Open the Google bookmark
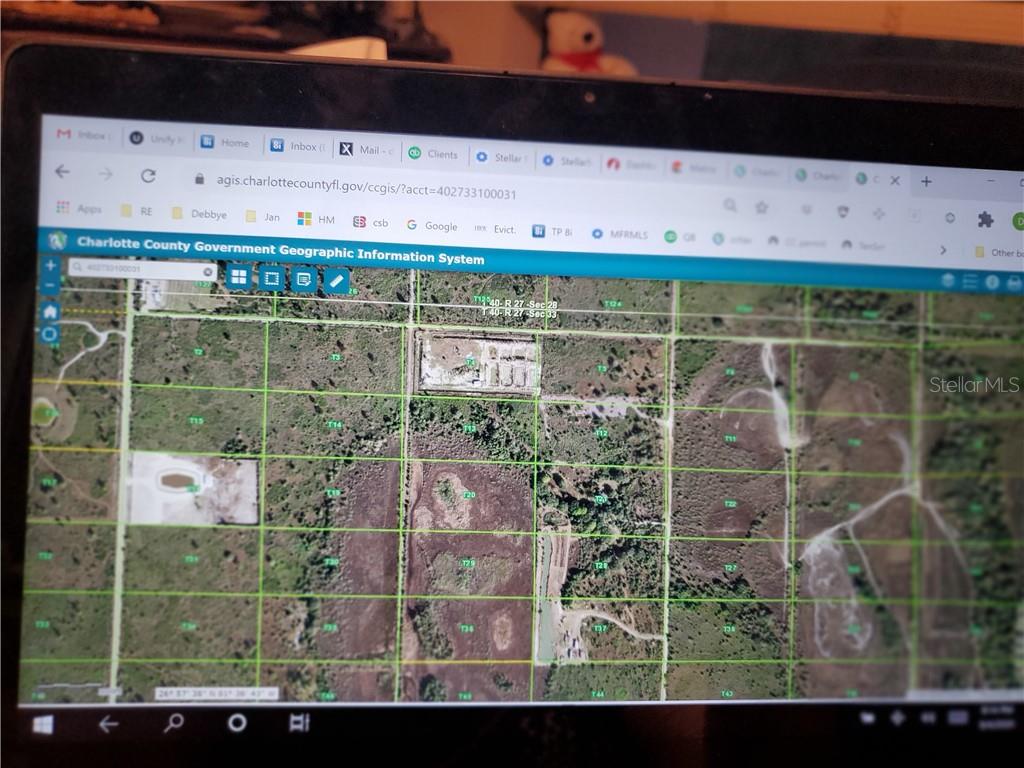This screenshot has width=1024, height=768. 432,226
